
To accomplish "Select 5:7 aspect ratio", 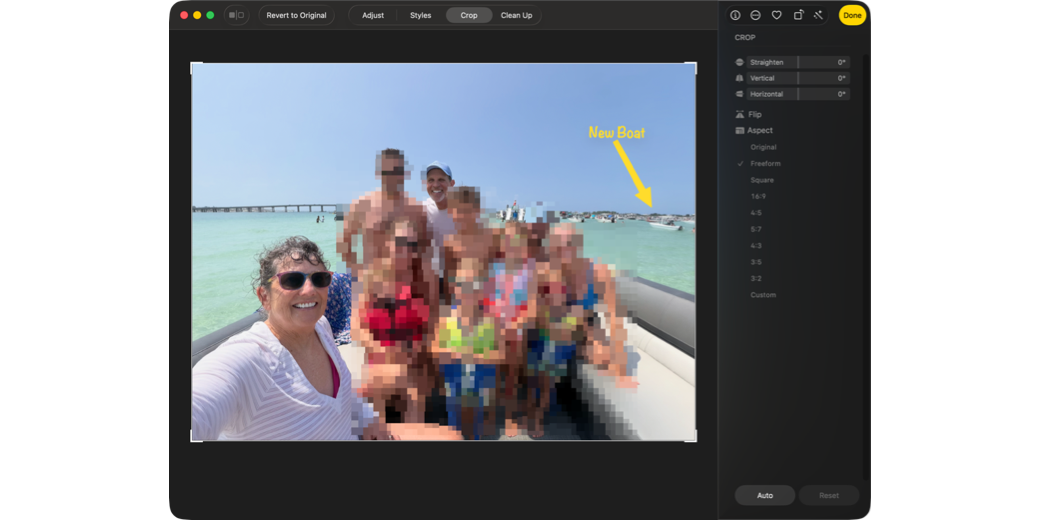I will coord(756,229).
